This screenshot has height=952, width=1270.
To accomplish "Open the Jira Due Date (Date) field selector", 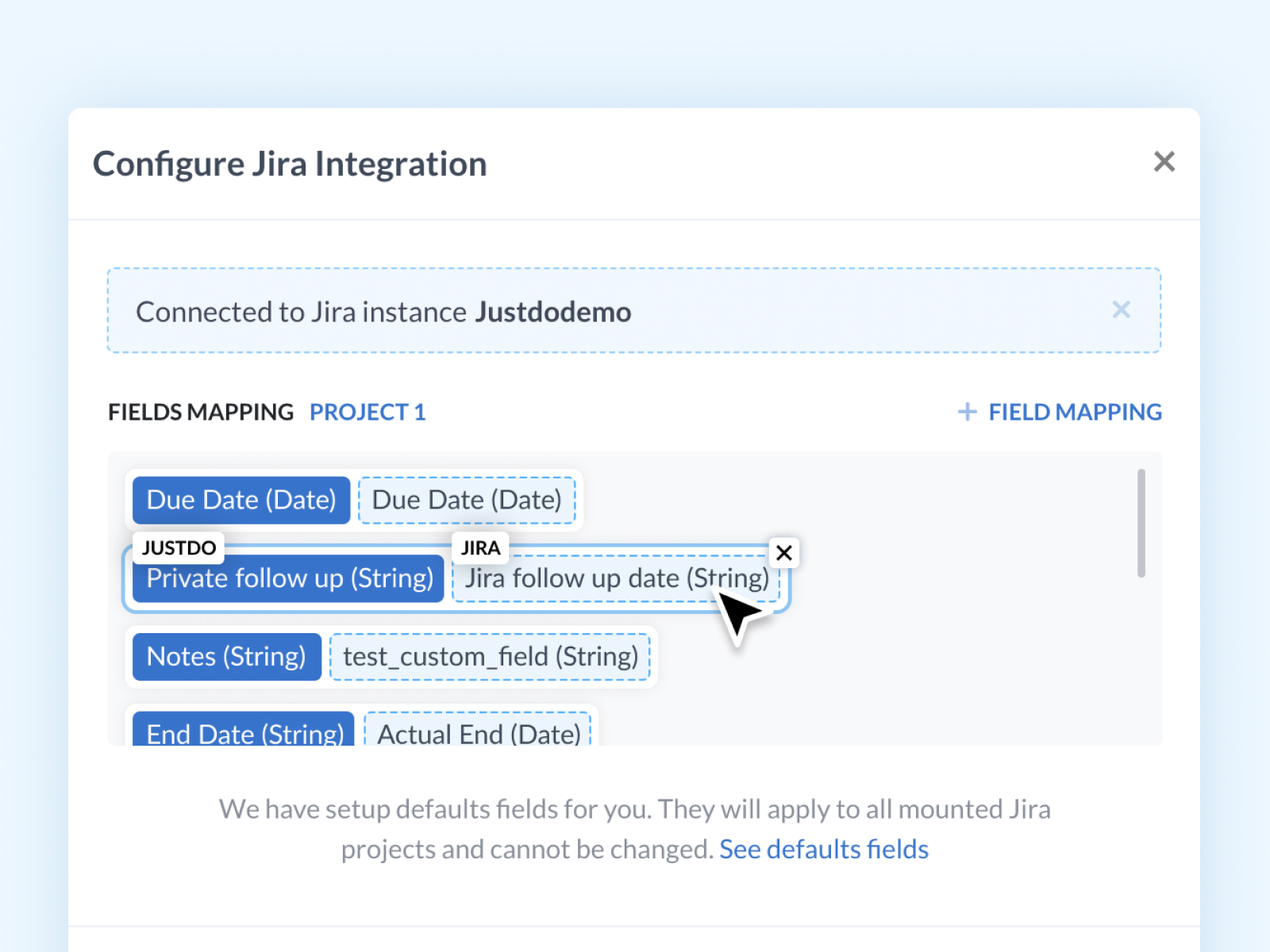I will click(x=467, y=500).
